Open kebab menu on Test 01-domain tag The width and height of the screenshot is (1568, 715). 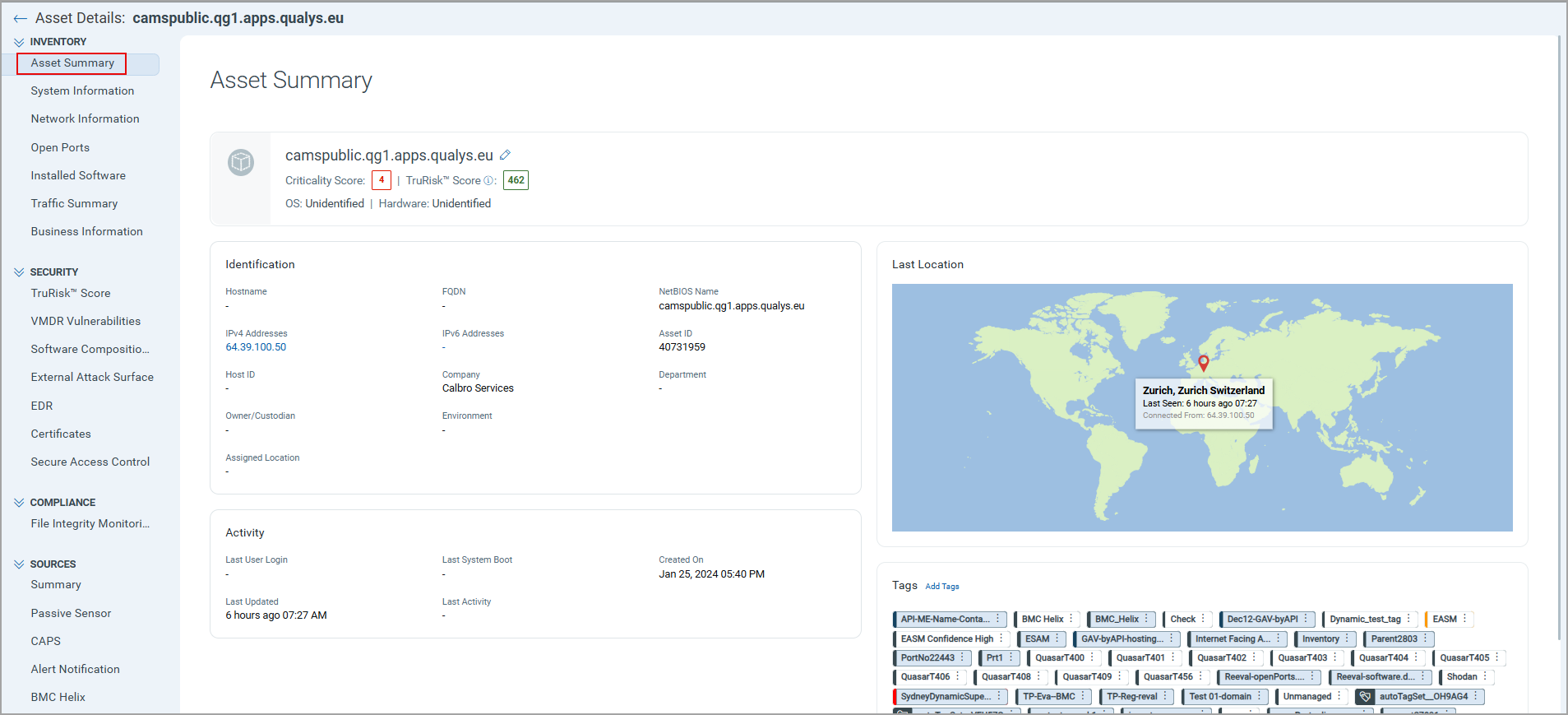1259,696
